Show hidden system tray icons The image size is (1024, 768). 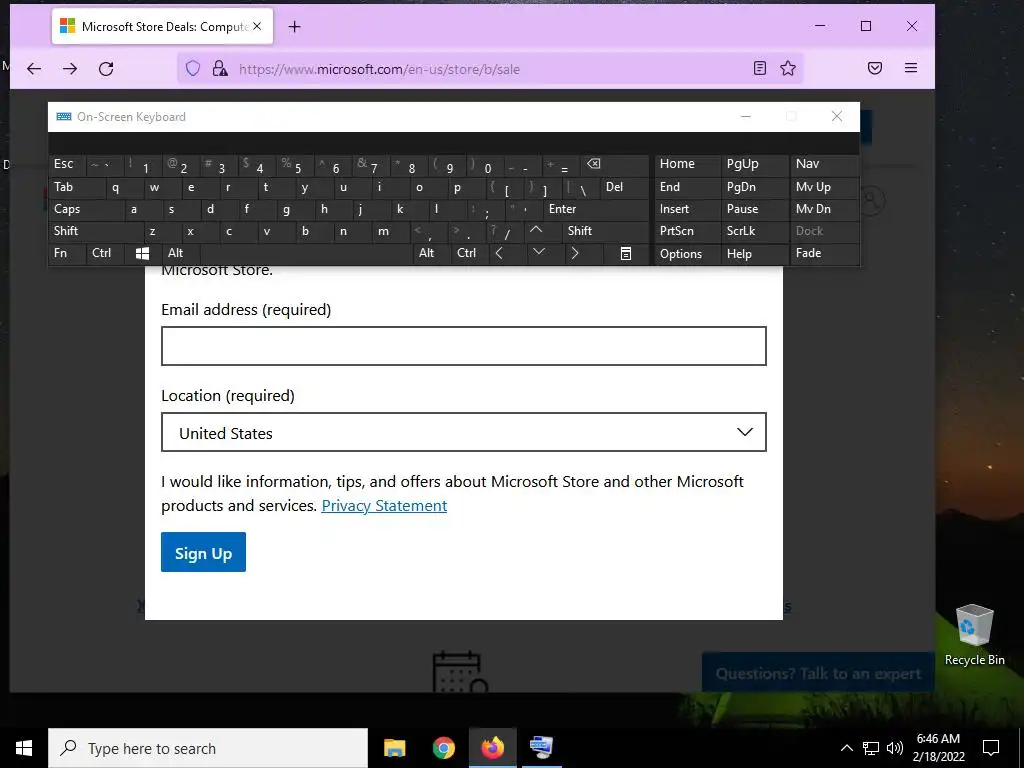(x=846, y=748)
